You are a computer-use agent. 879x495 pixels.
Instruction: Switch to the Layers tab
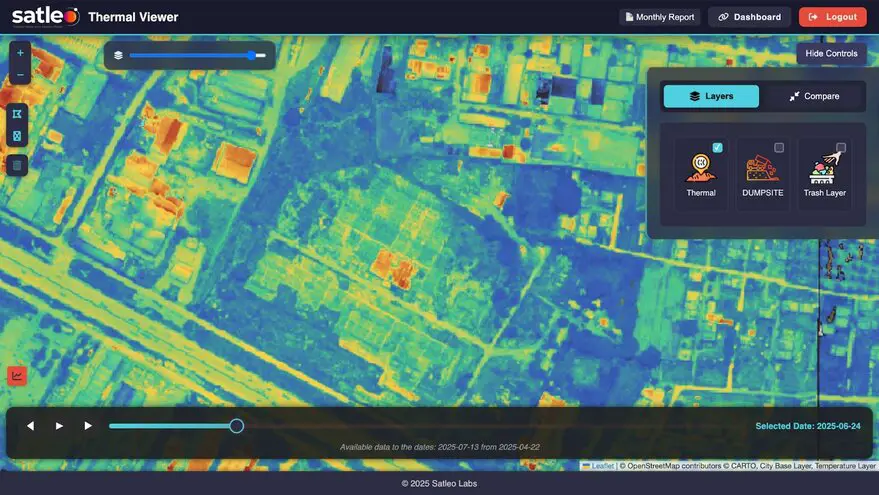(711, 96)
